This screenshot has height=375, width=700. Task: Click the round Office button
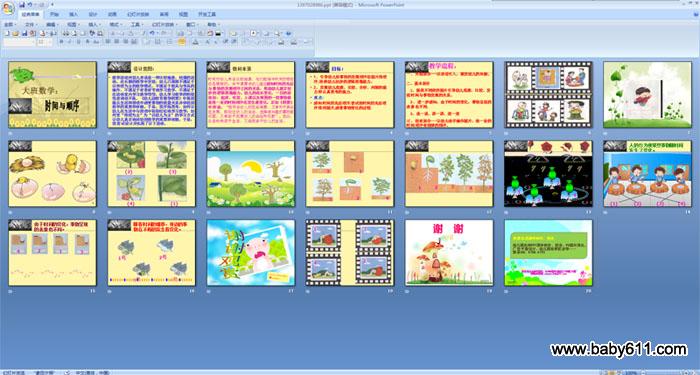pyautogui.click(x=8, y=8)
